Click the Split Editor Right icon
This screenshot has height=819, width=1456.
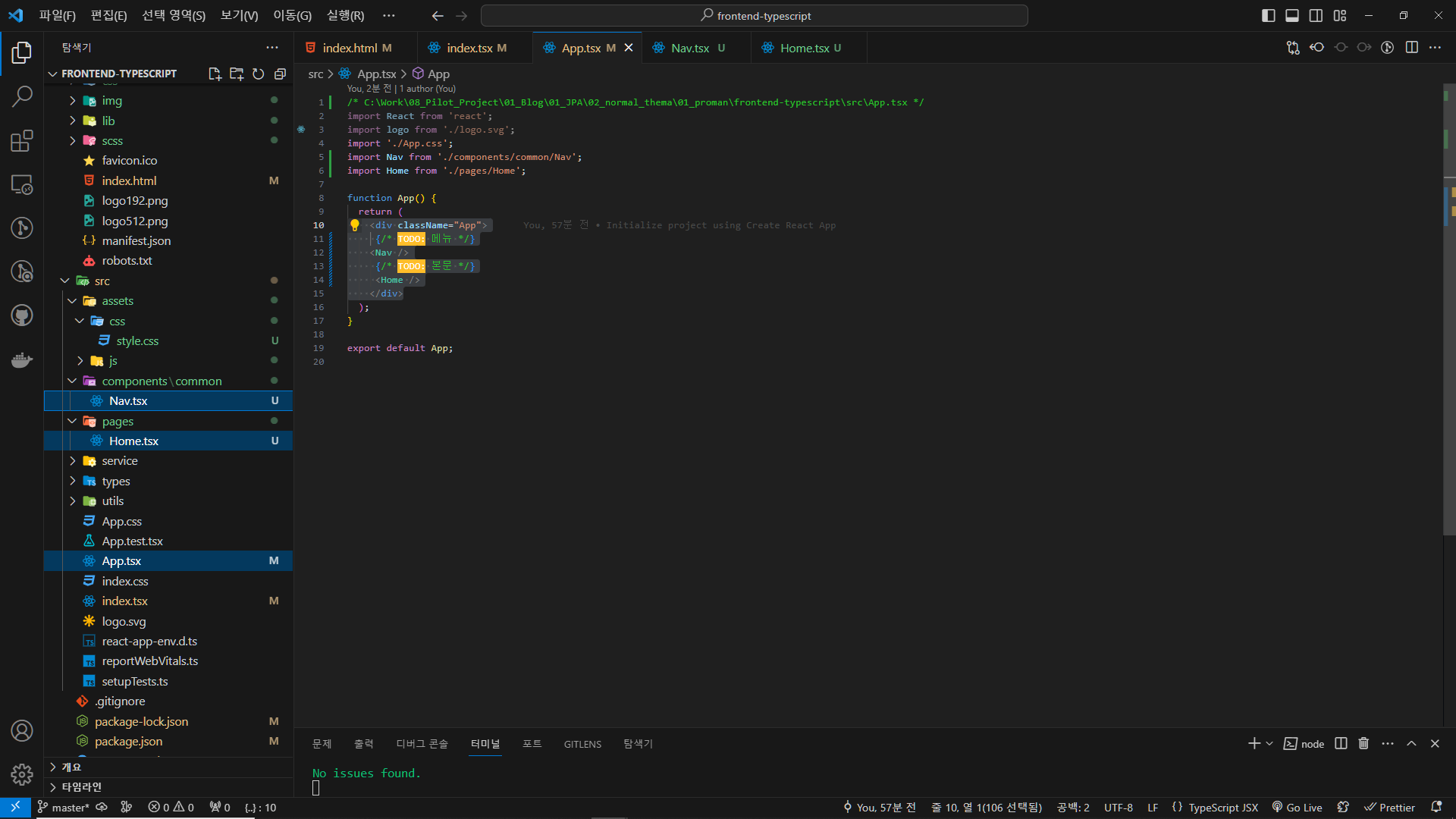[1411, 47]
